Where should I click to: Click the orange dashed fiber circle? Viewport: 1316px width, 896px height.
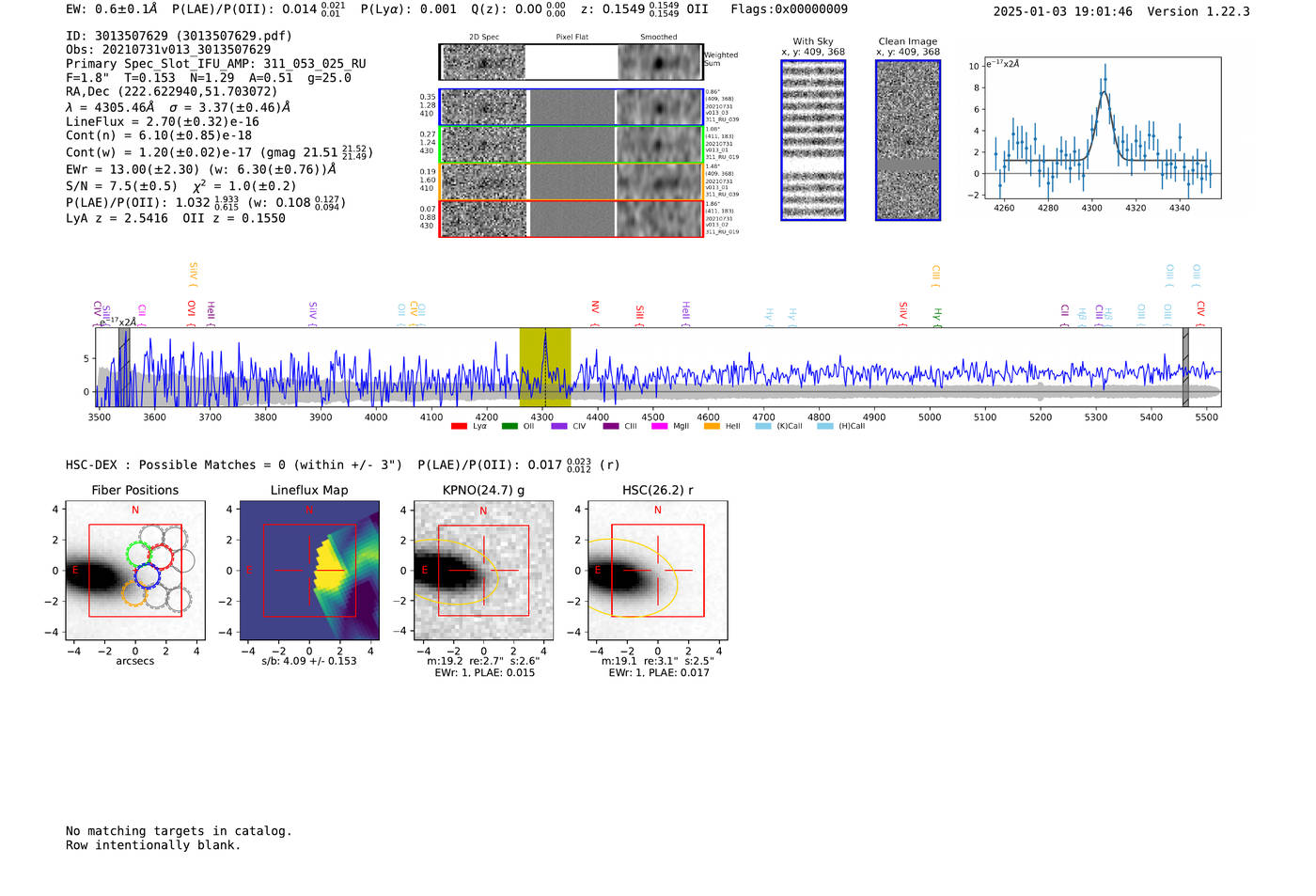(135, 592)
